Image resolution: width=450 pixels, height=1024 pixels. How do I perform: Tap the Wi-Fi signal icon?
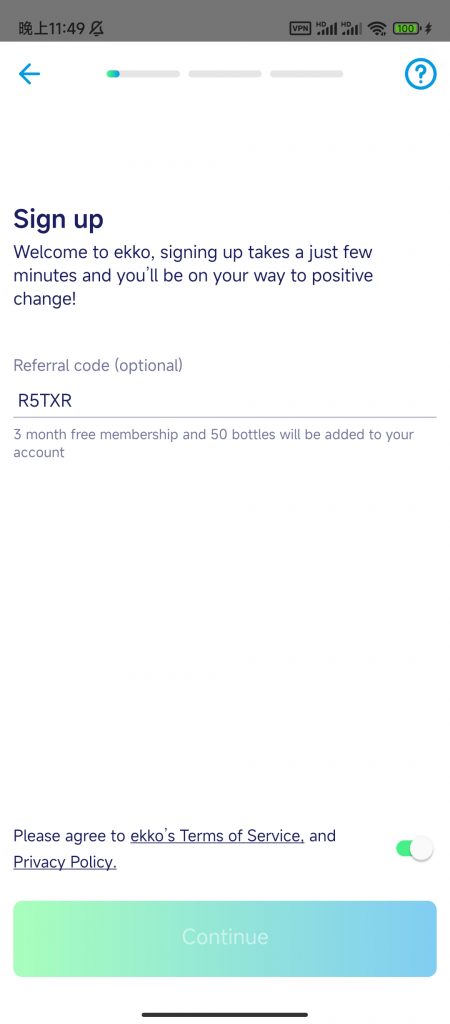pos(377,28)
